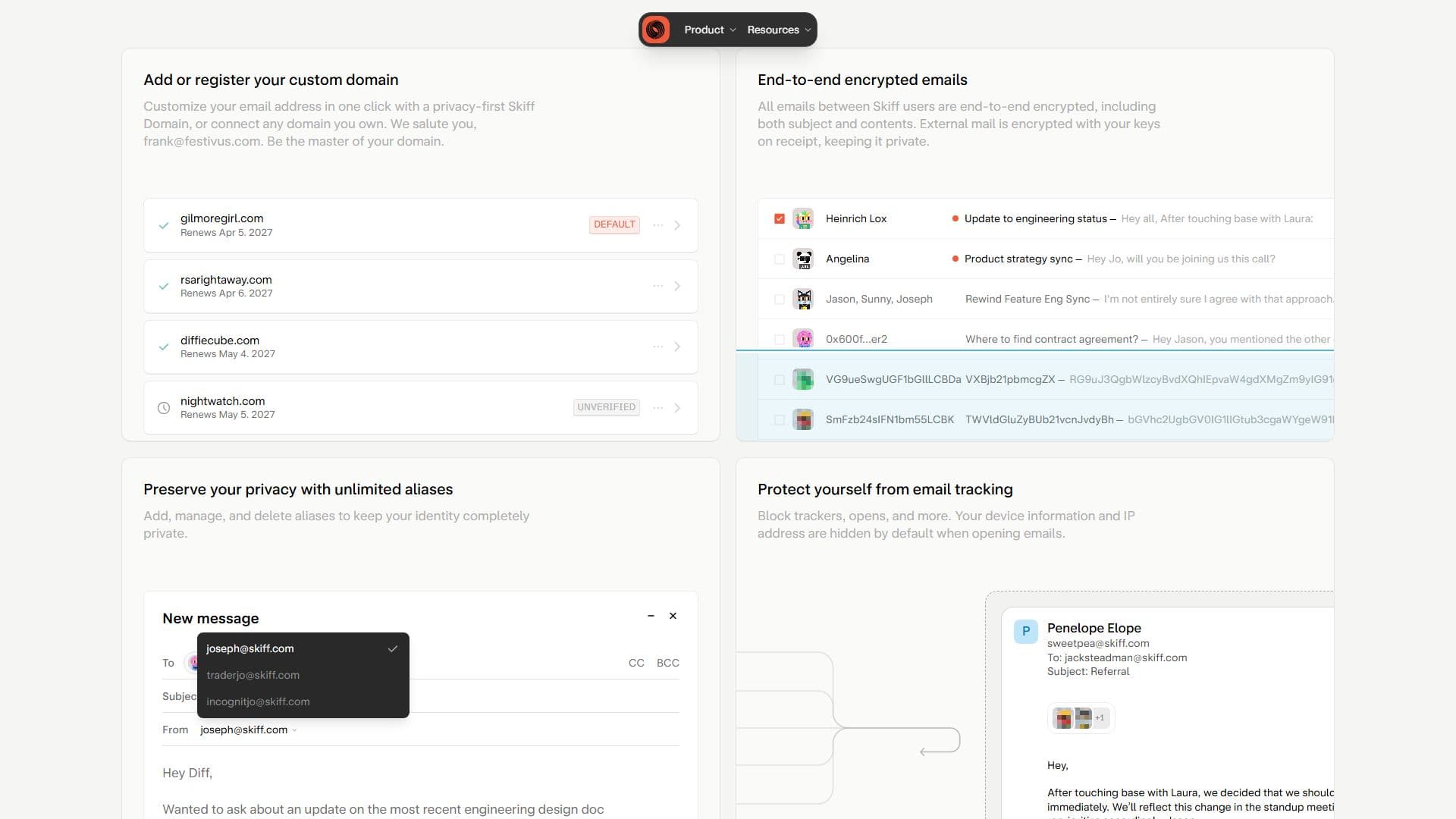Select traderjo@skiff.com alias
The height and width of the screenshot is (819, 1456).
(x=303, y=675)
